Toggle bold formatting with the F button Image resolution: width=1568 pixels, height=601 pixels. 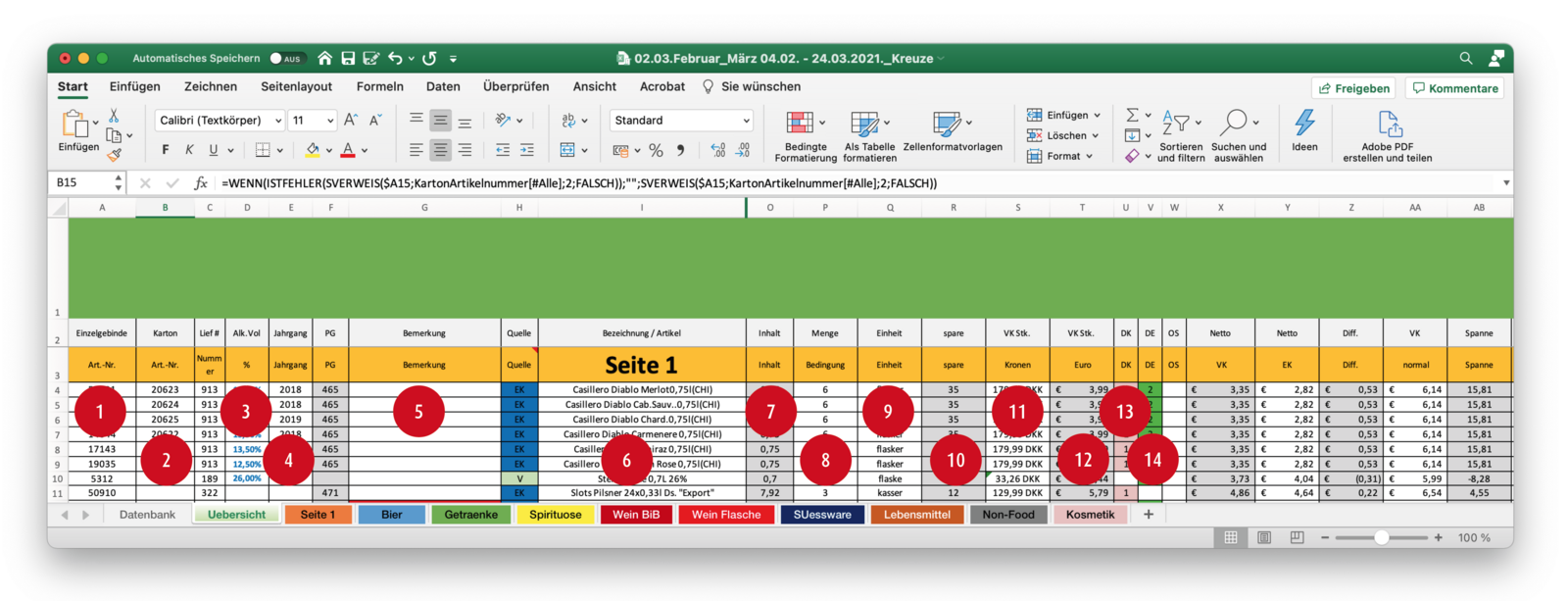tap(165, 150)
